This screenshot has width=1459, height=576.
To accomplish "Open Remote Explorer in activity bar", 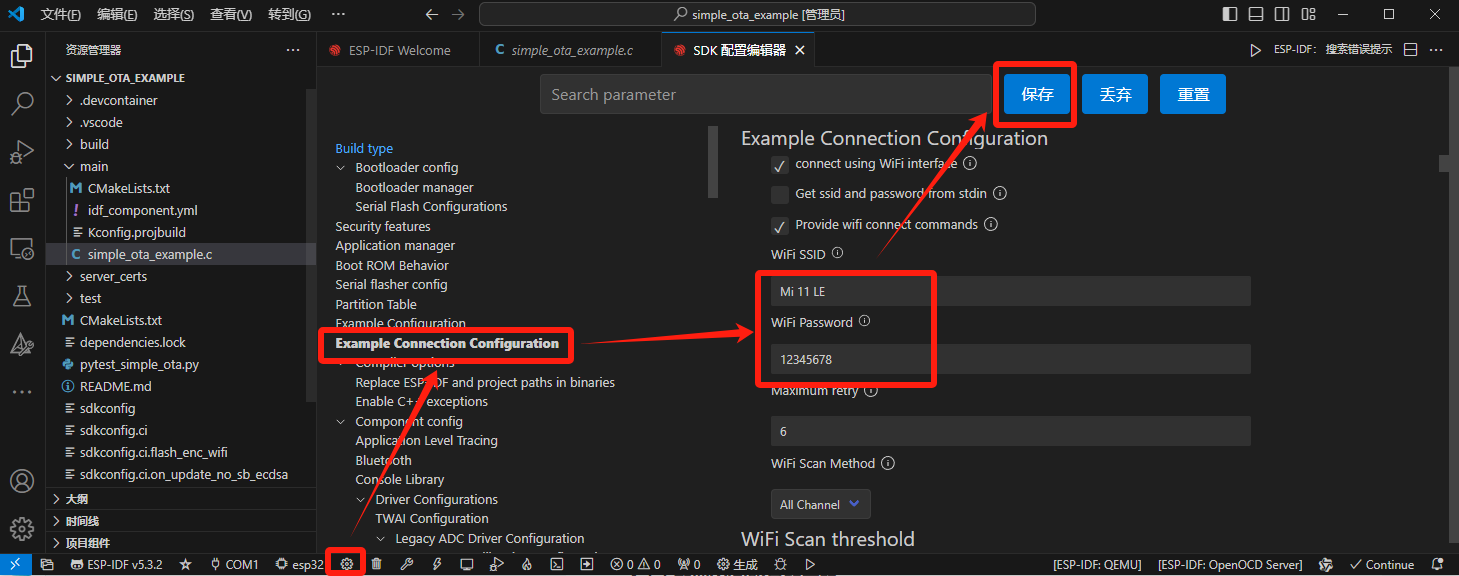I will click(22, 249).
